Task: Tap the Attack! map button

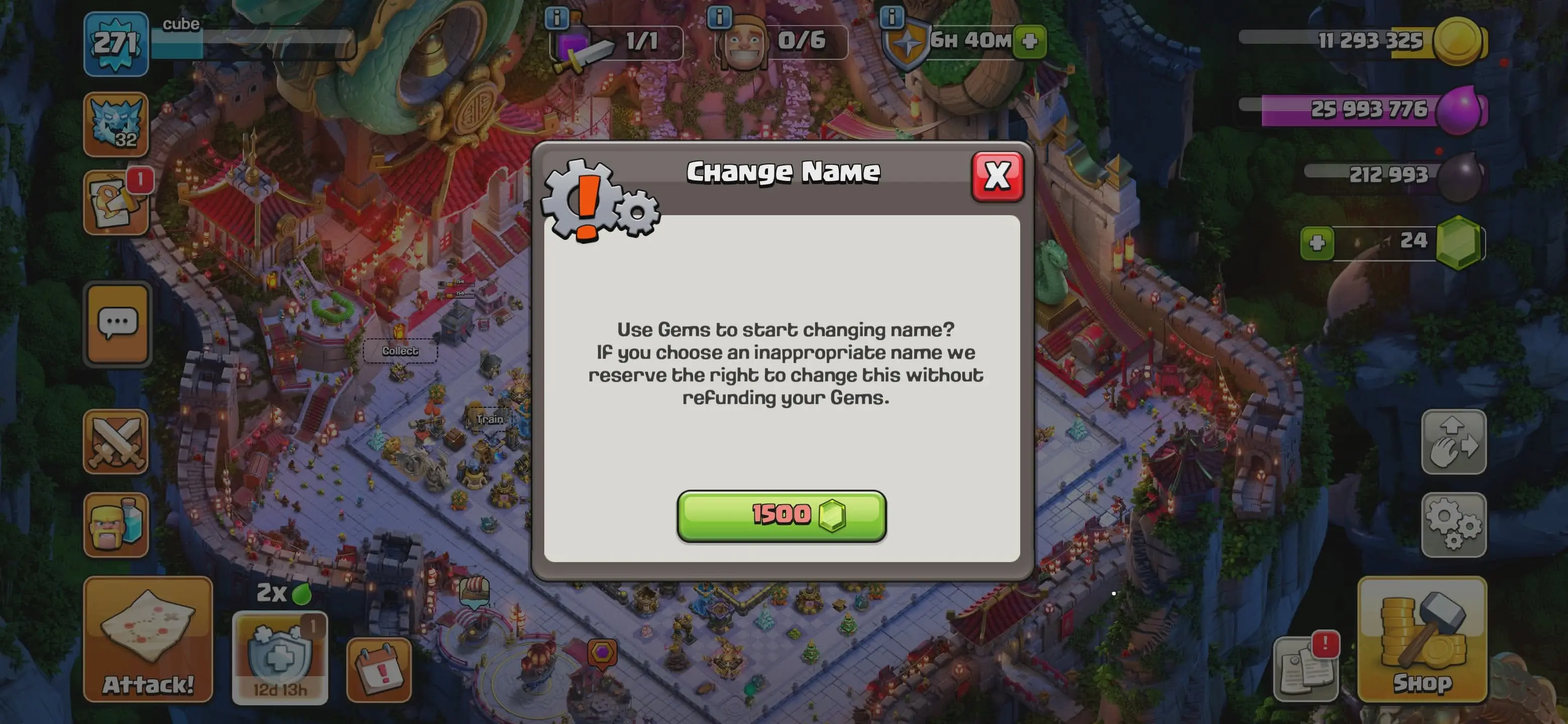Action: 148,639
